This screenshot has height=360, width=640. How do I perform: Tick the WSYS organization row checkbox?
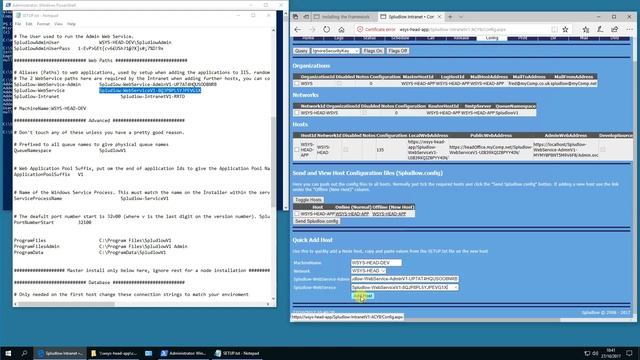(x=297, y=83)
